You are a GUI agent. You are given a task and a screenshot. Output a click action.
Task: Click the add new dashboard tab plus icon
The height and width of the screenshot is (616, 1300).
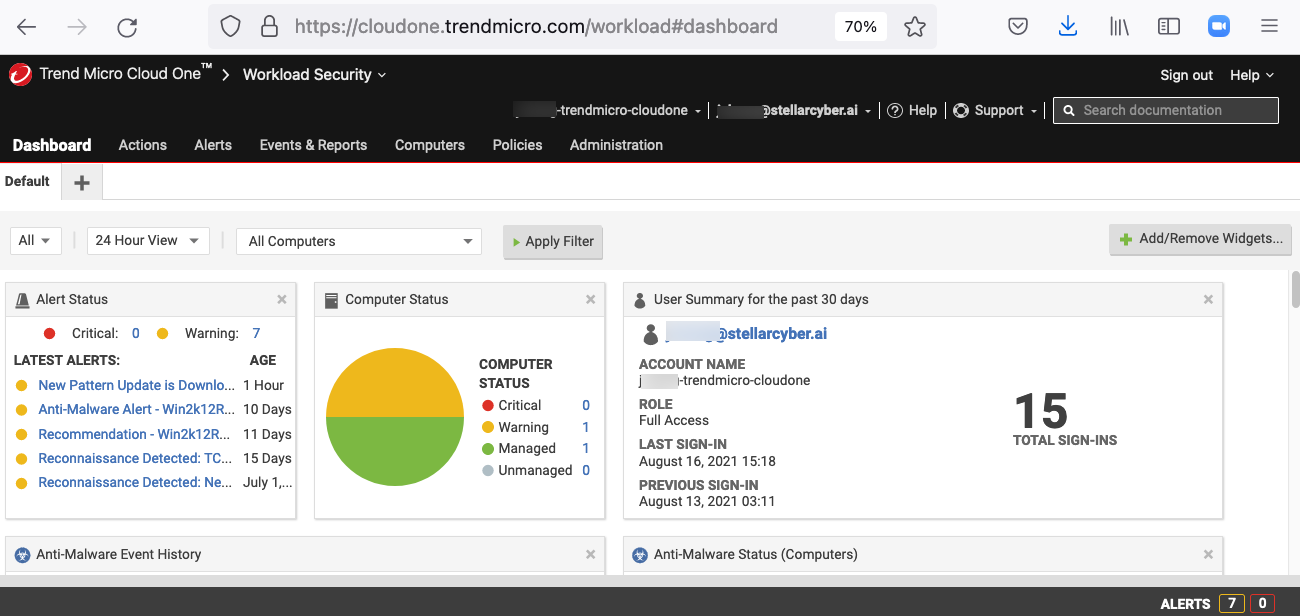pyautogui.click(x=82, y=182)
